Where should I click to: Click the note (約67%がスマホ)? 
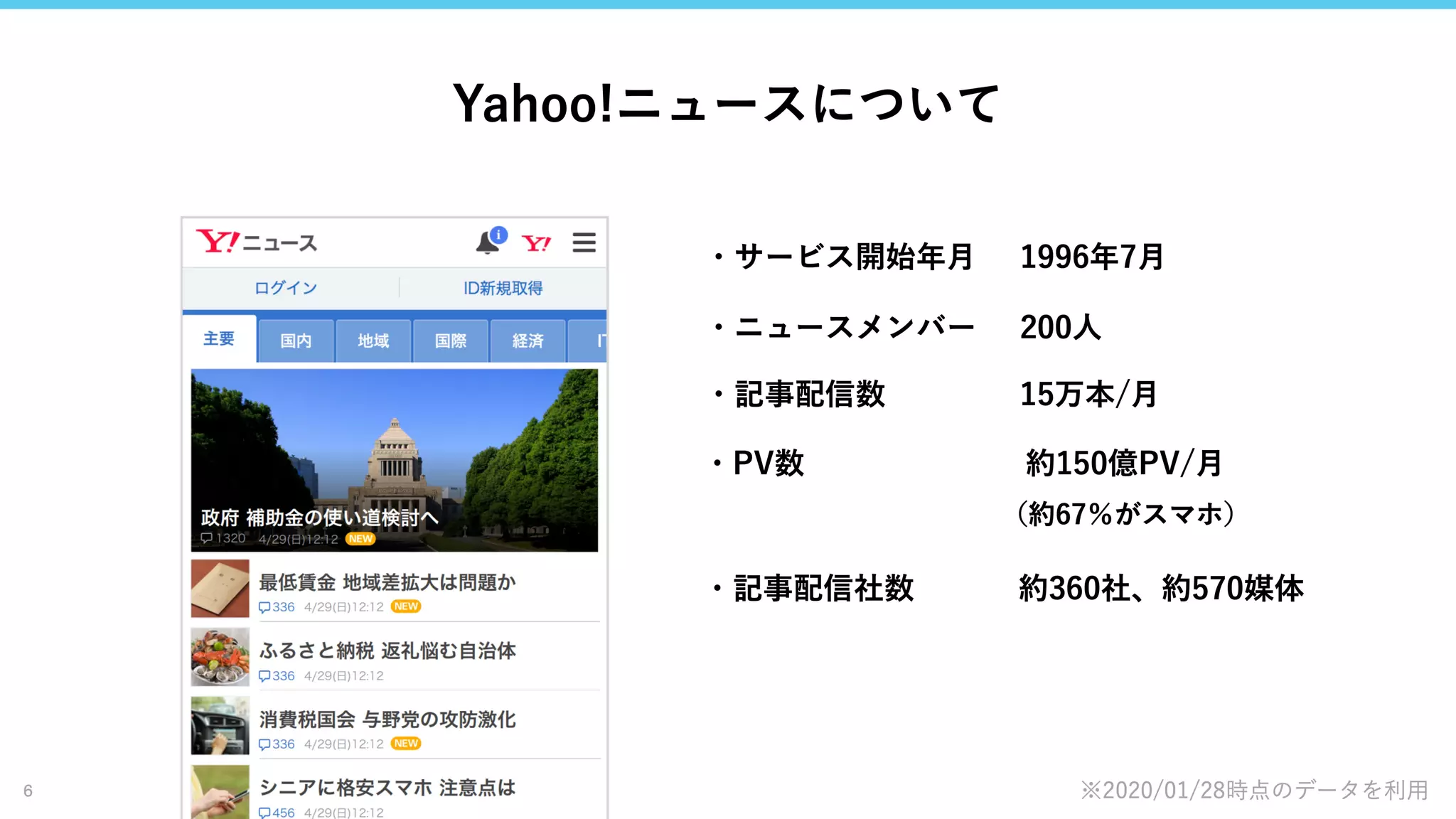click(1126, 513)
